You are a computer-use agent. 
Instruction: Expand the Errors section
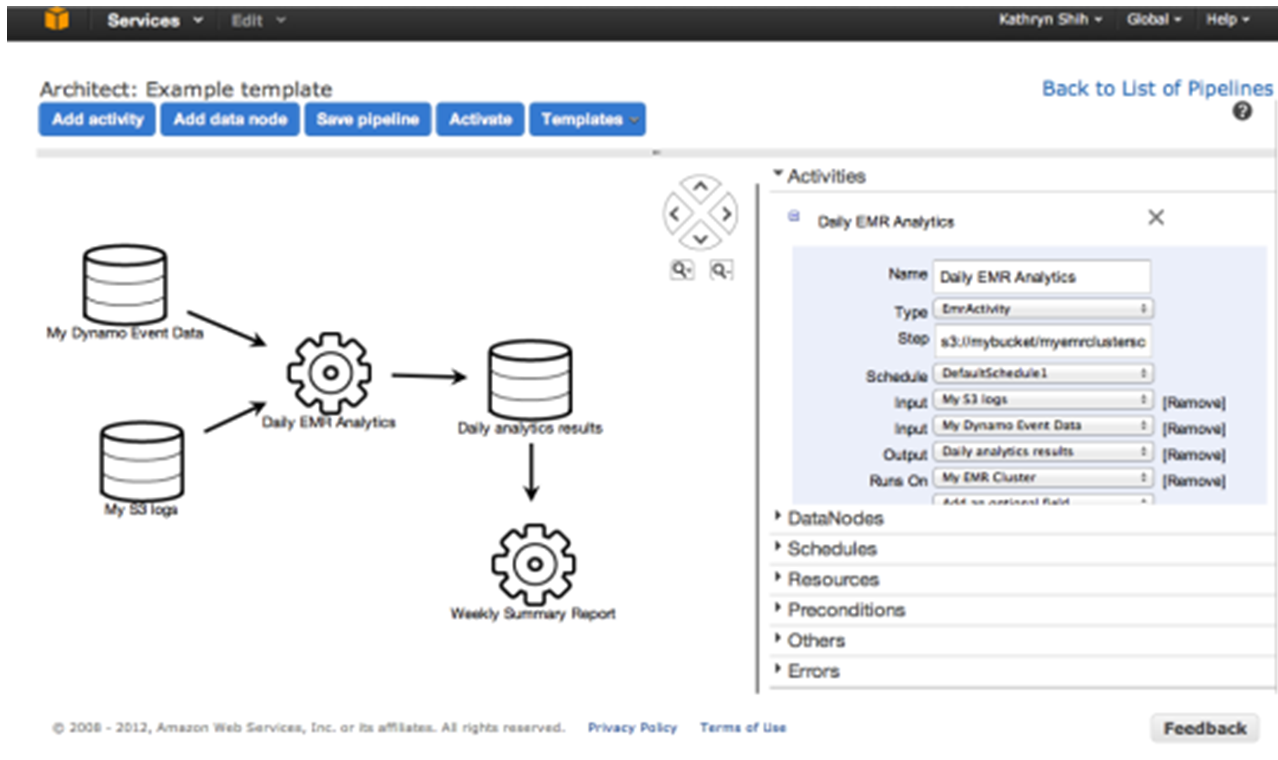807,671
